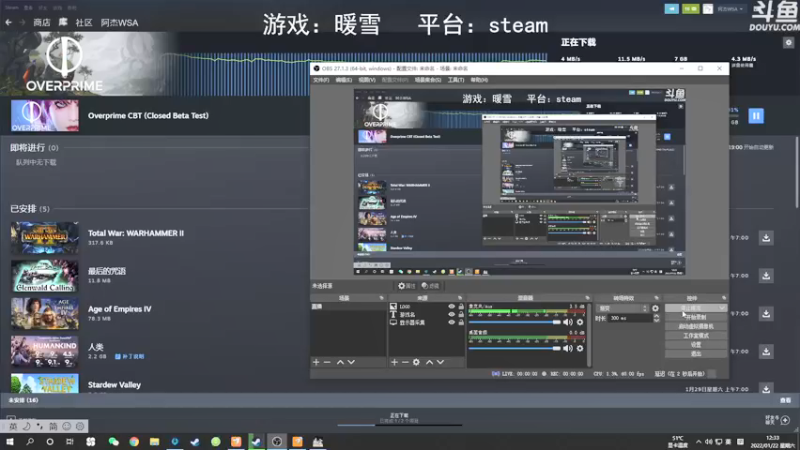
Task: Move scene up in OBS Scenes panel
Action: click(x=340, y=362)
